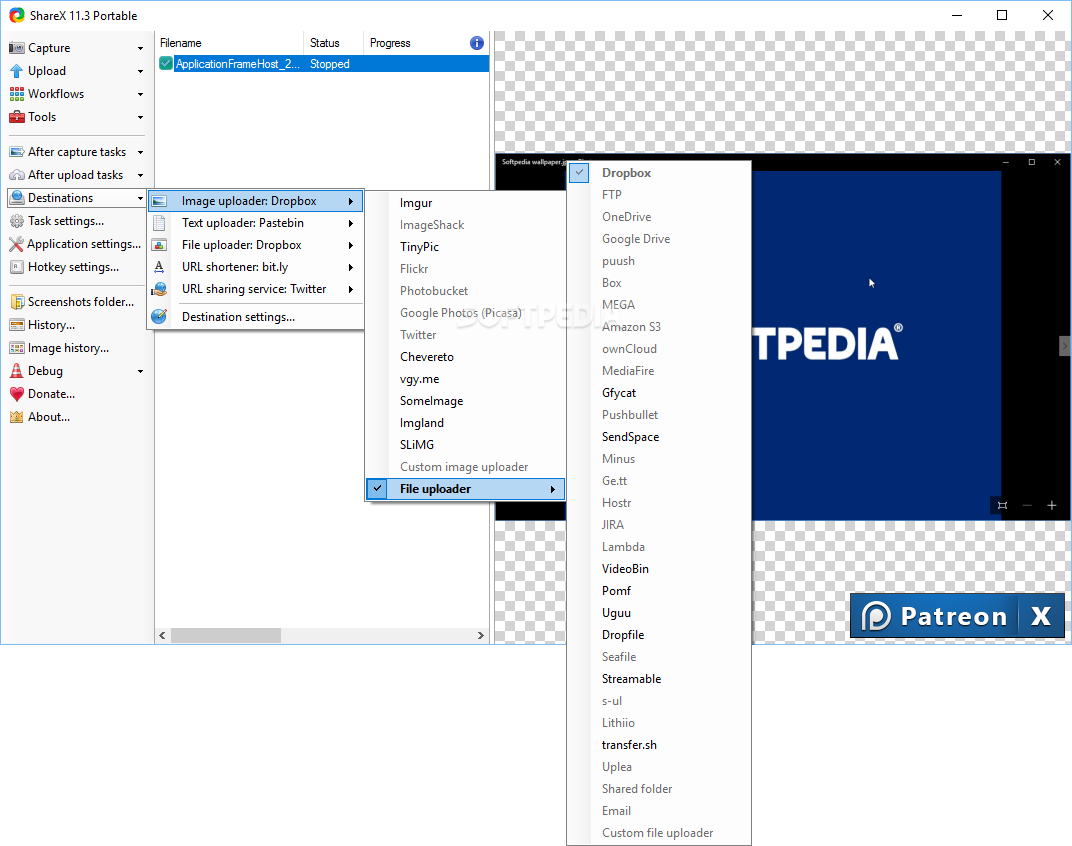
Task: Click the URL sharing service globe icon
Action: (159, 289)
